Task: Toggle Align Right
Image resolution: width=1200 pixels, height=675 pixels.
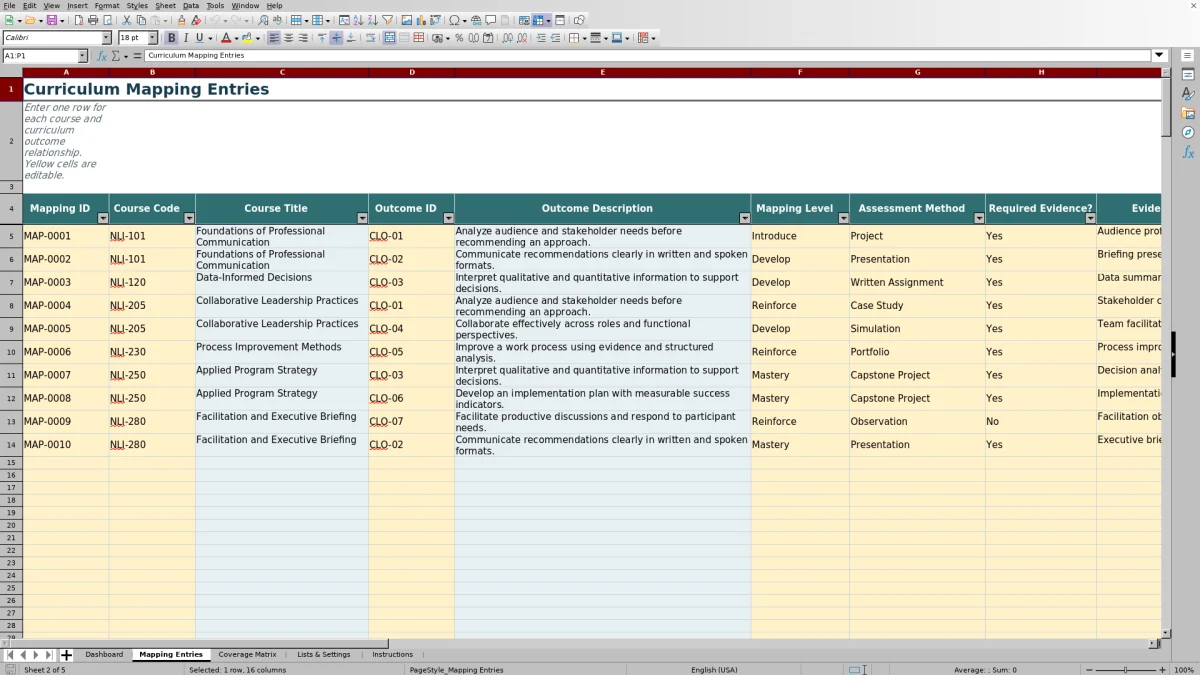Action: click(x=303, y=38)
